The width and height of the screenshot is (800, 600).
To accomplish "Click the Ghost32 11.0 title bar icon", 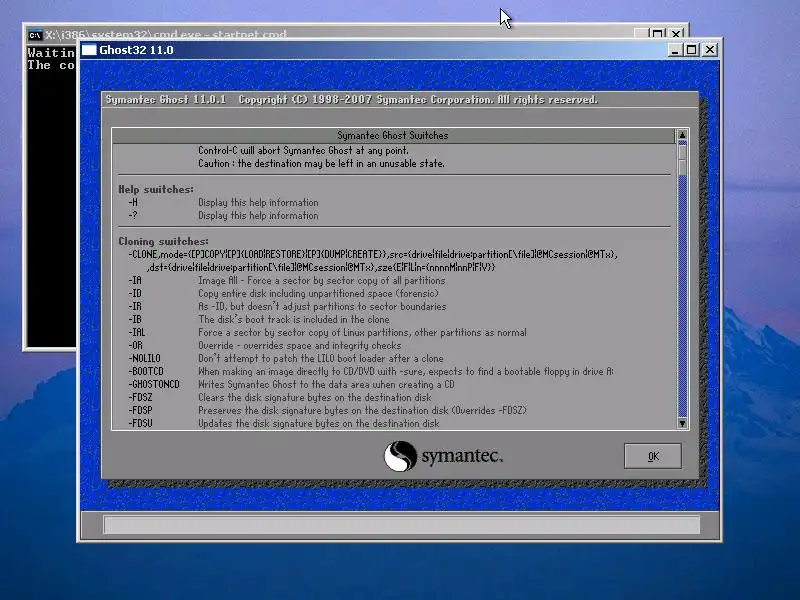I will (x=89, y=50).
